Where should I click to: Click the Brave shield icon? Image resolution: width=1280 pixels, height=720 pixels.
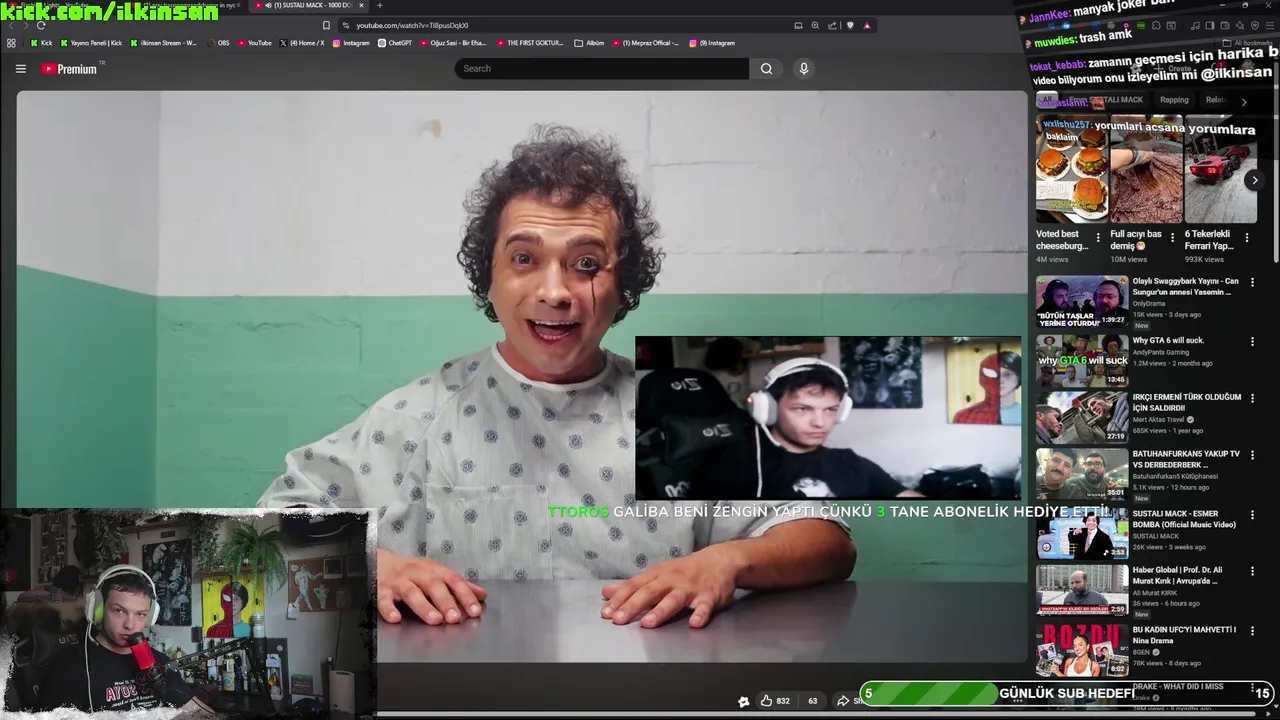point(850,25)
